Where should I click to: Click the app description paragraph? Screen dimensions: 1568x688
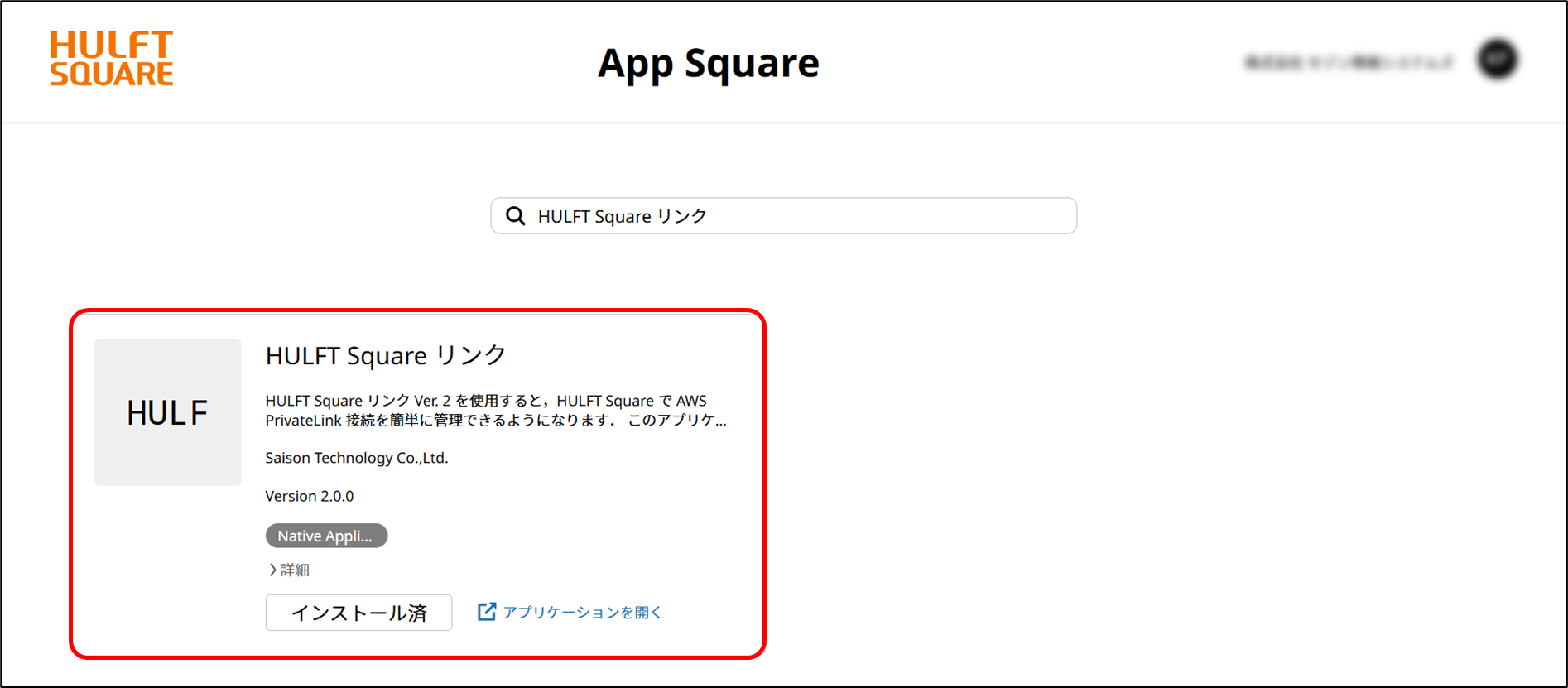tap(496, 411)
